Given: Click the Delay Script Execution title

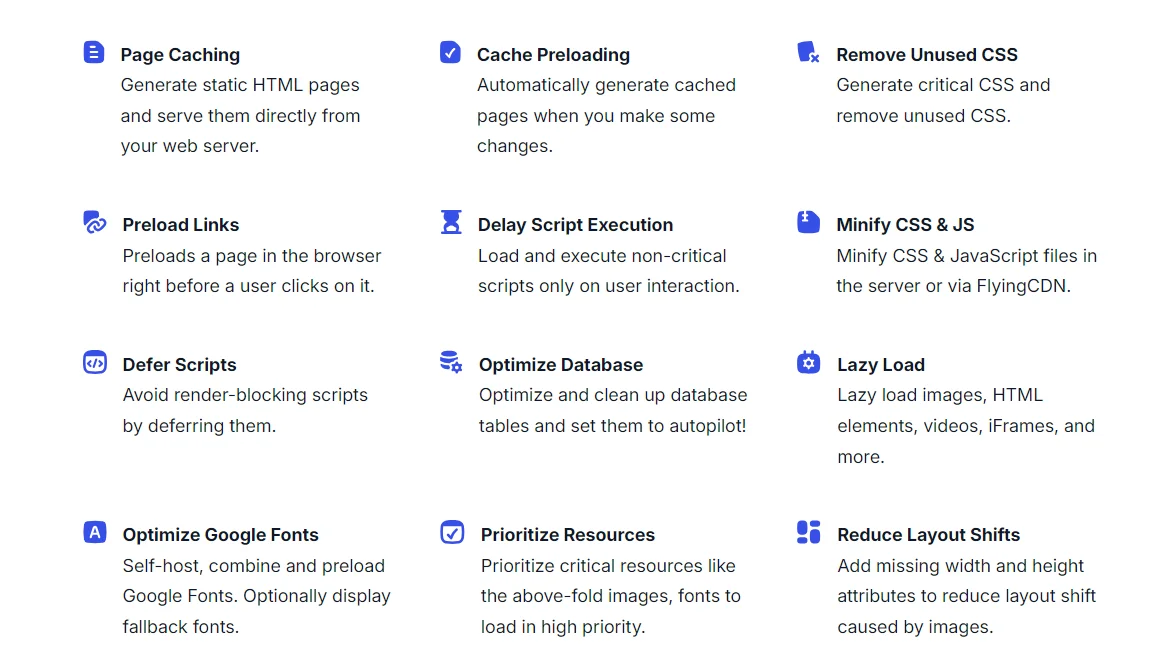Looking at the screenshot, I should pyautogui.click(x=575, y=225).
